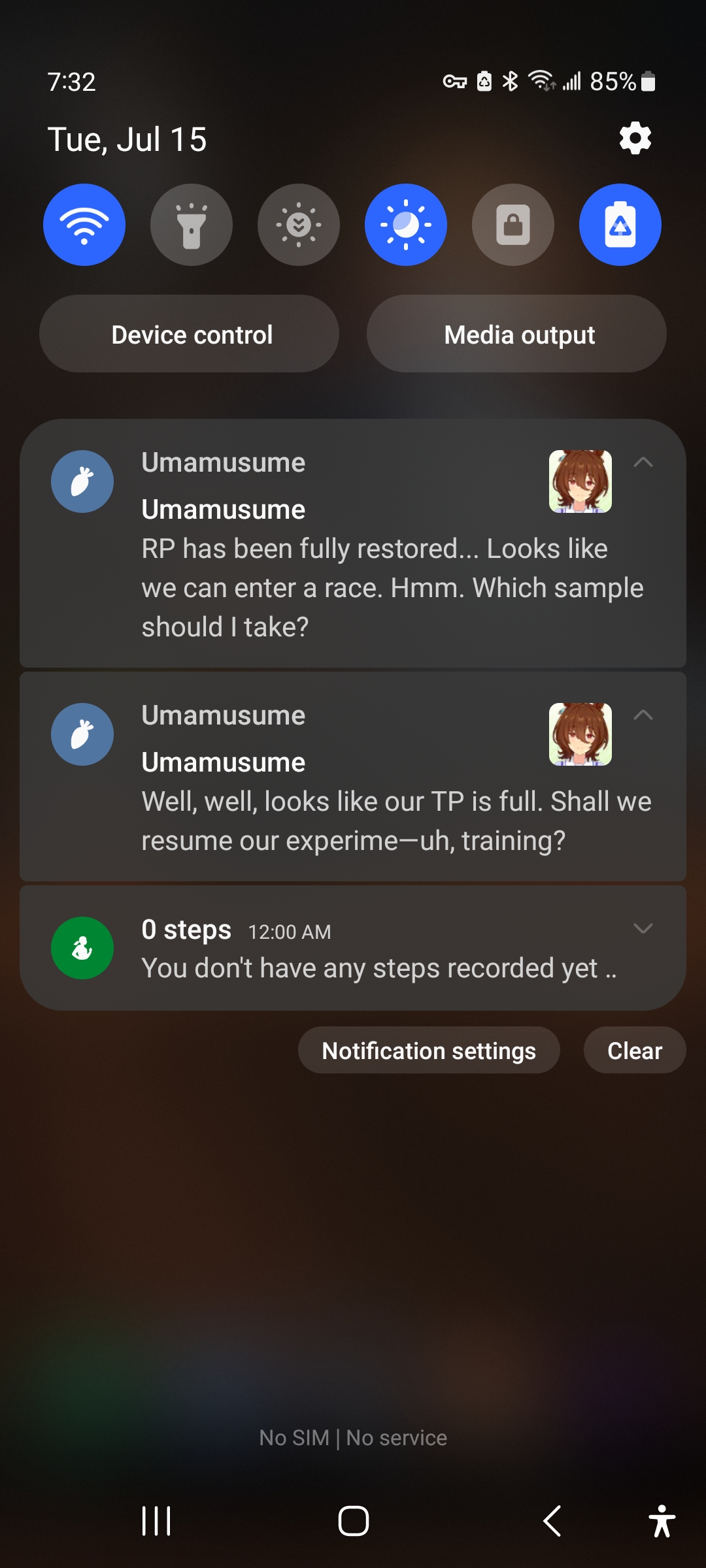The image size is (706, 1568).
Task: Toggle the Wi-Fi quick setting
Action: [x=84, y=225]
